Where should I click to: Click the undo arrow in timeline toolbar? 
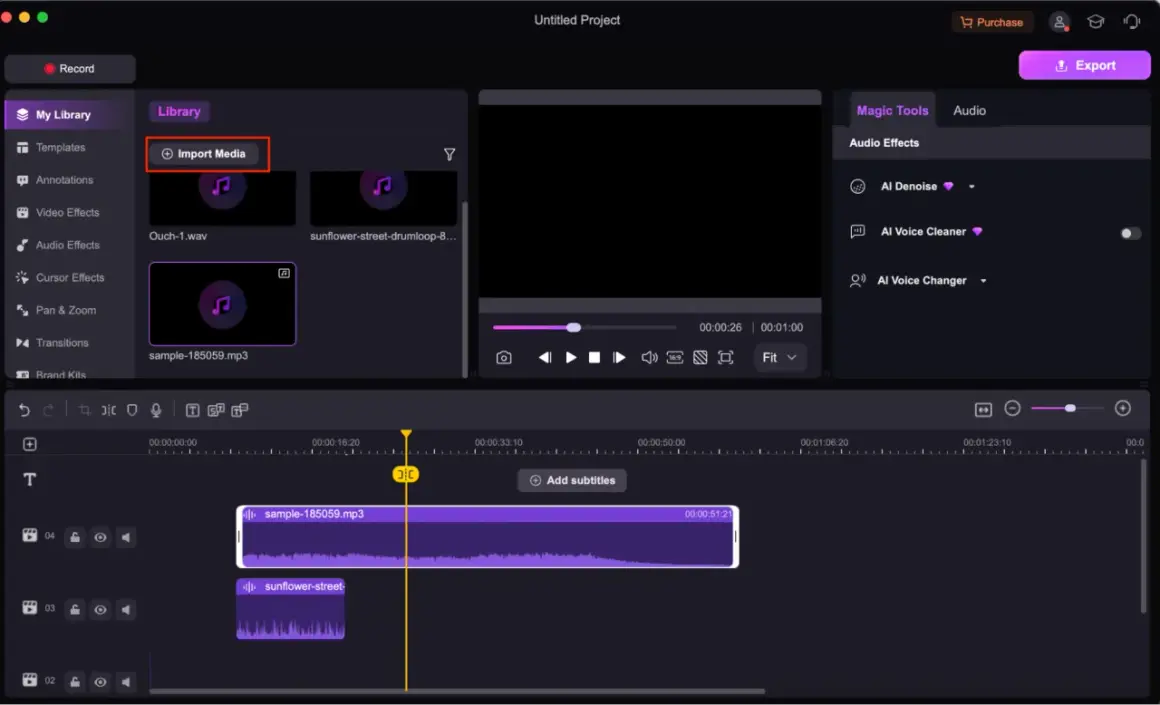tap(24, 410)
